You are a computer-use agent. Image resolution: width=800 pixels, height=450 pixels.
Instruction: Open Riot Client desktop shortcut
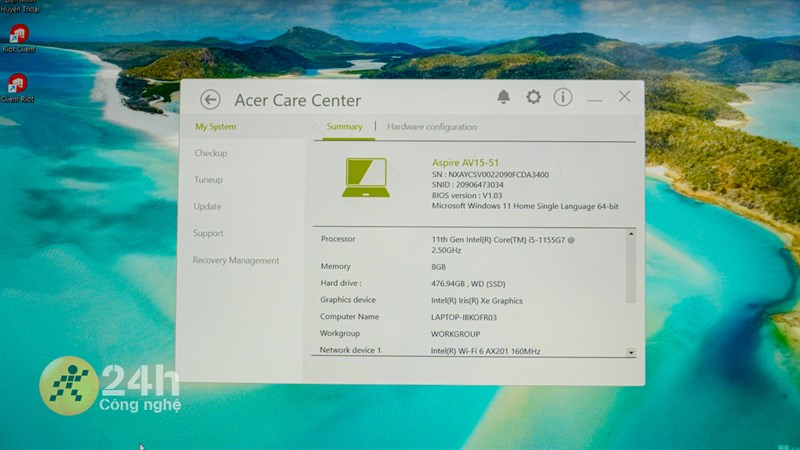(18, 38)
